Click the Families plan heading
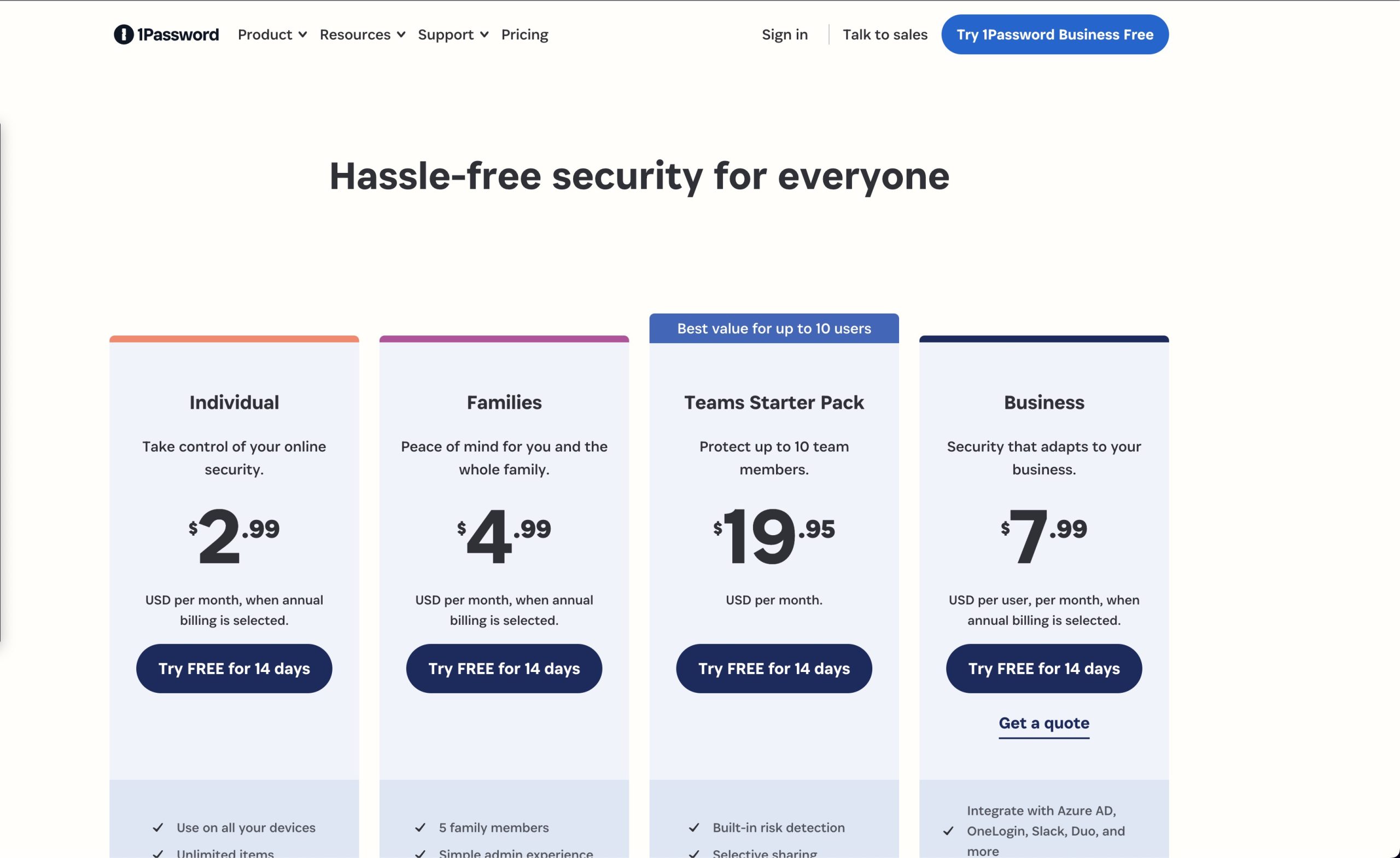The image size is (1400, 858). coord(504,402)
